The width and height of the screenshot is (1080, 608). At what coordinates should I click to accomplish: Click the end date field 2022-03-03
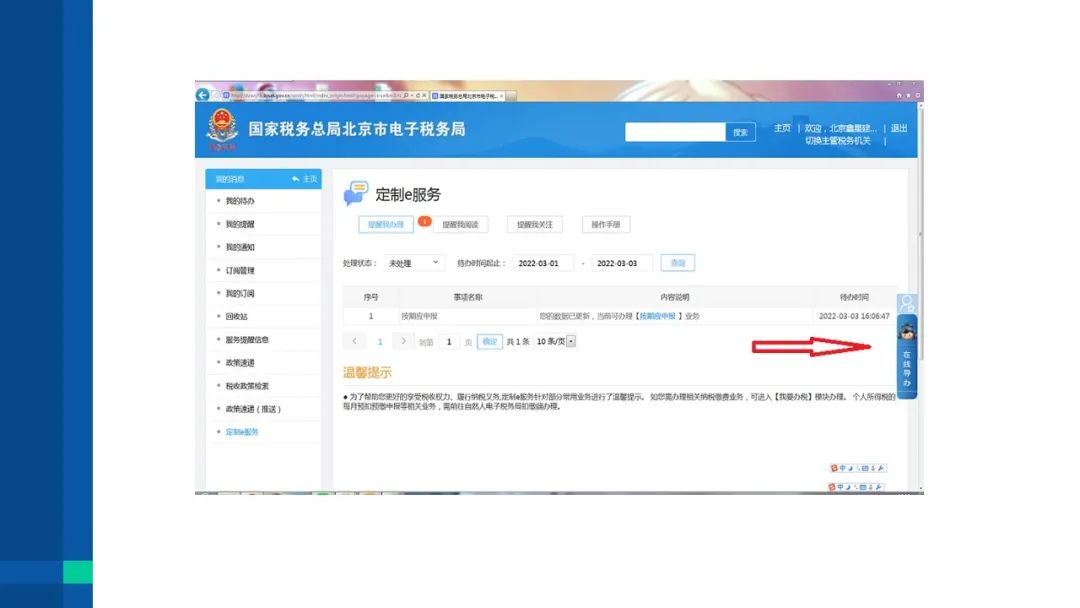[x=622, y=263]
